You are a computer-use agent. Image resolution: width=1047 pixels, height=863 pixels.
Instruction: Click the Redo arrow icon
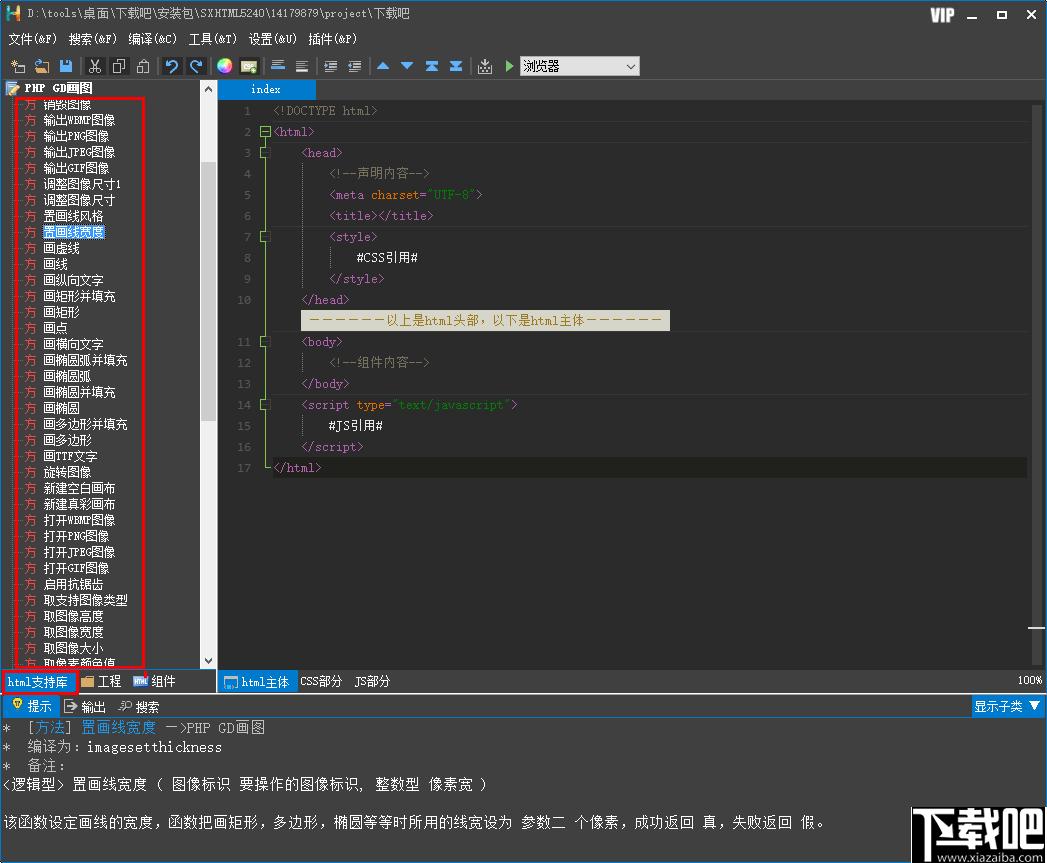(x=196, y=66)
